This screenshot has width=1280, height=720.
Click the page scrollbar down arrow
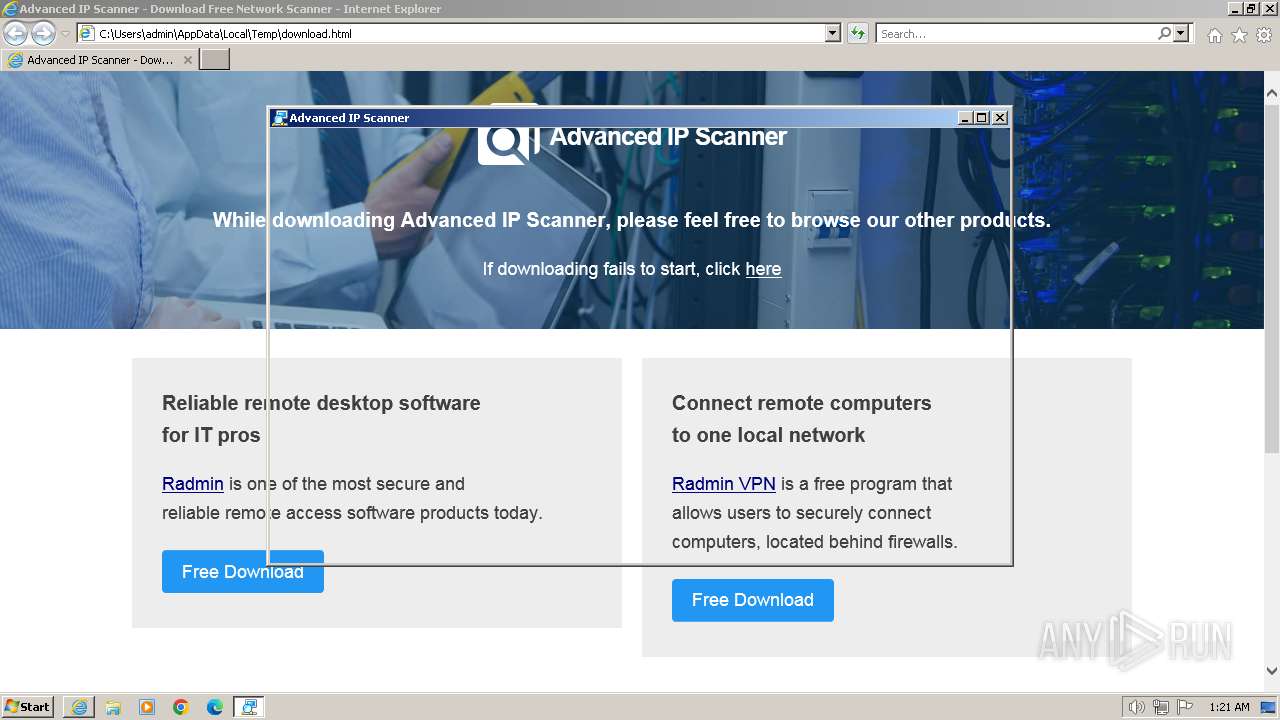pyautogui.click(x=1272, y=671)
